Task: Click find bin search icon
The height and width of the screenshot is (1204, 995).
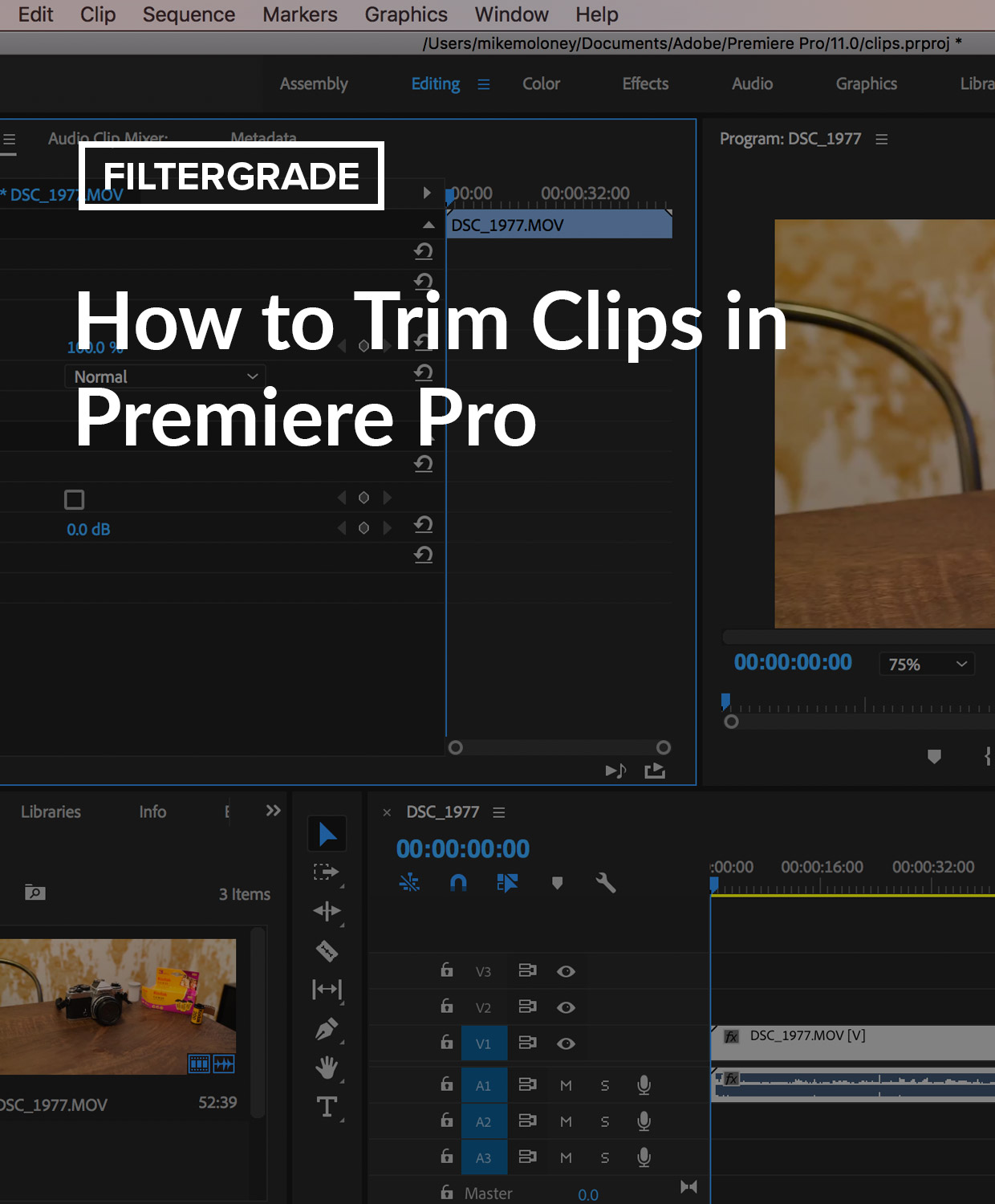Action: 35,892
